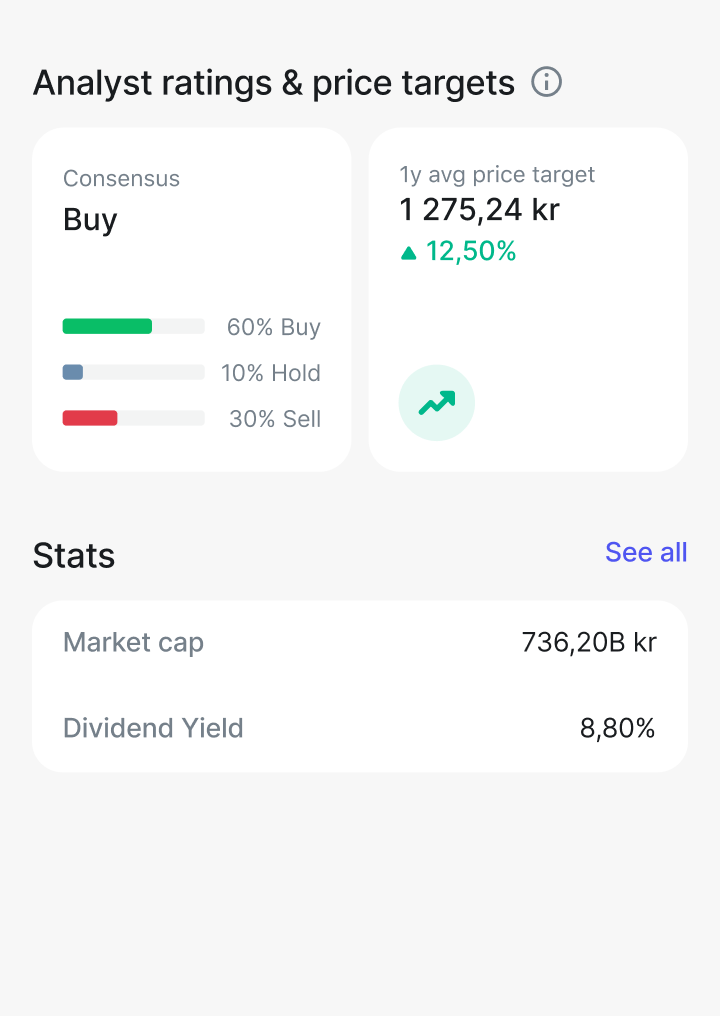Open the 1y avg price target card
Viewport: 720px width, 1016px height.
tap(528, 299)
